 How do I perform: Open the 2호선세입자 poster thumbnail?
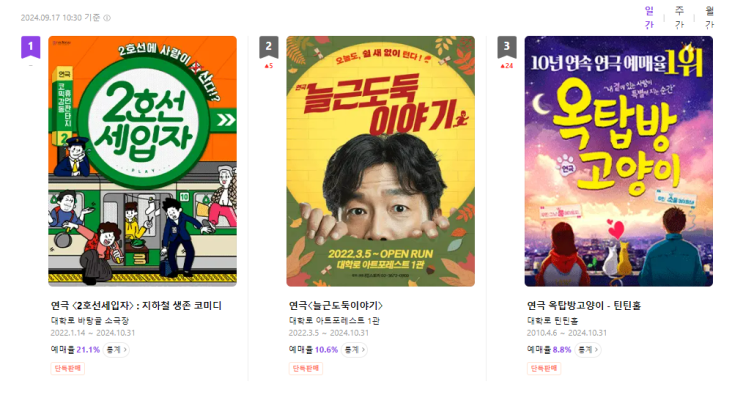coord(143,161)
